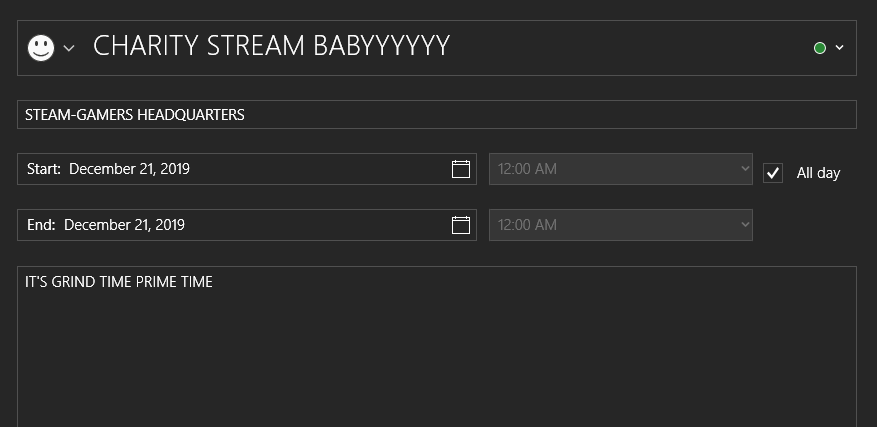The height and width of the screenshot is (427, 877).
Task: Open the End date calendar picker icon
Action: coord(460,225)
